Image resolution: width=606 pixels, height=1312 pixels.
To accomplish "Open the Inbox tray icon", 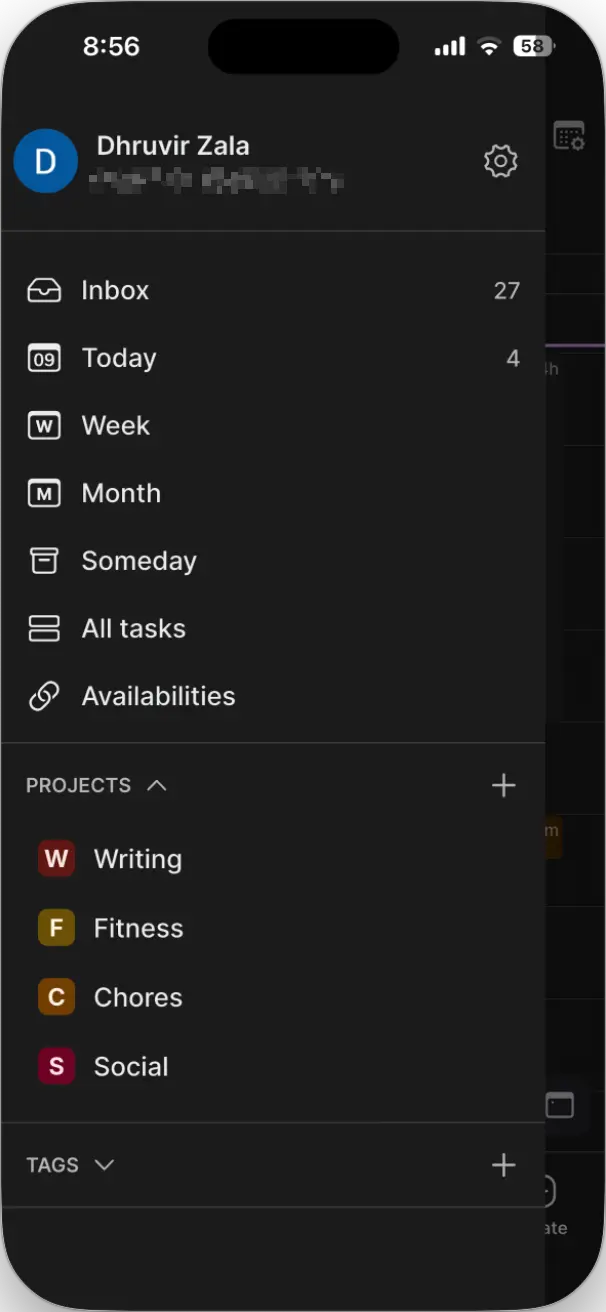I will tap(43, 290).
